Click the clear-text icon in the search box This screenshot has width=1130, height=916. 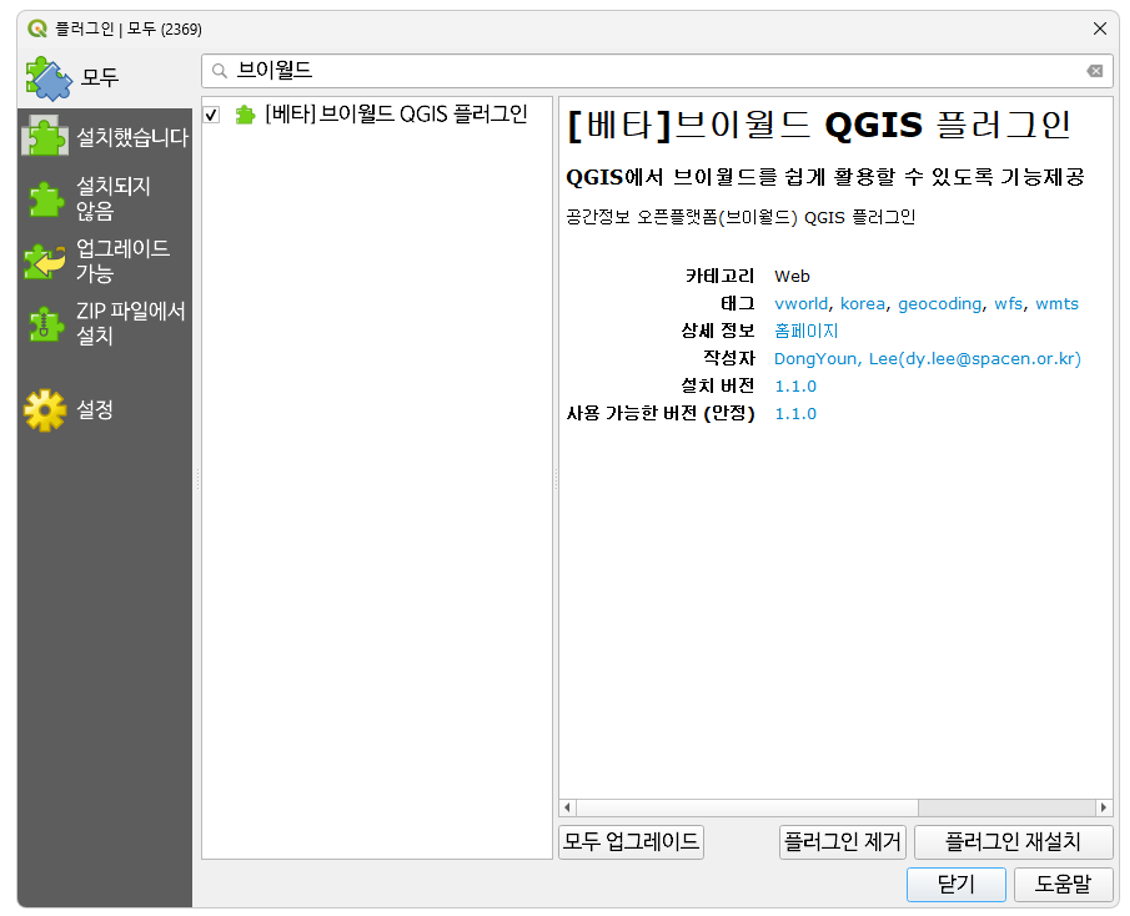pos(1095,71)
